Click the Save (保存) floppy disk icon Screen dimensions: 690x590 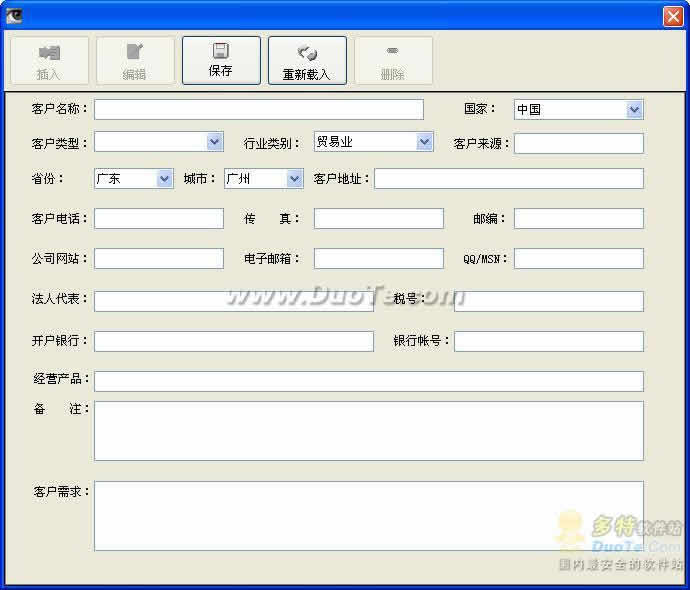click(x=220, y=51)
